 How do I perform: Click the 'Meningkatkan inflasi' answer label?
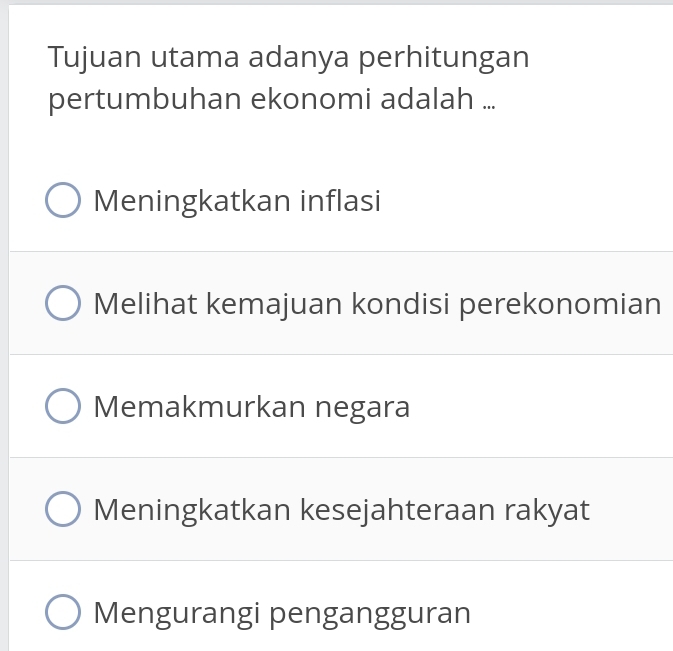[237, 201]
